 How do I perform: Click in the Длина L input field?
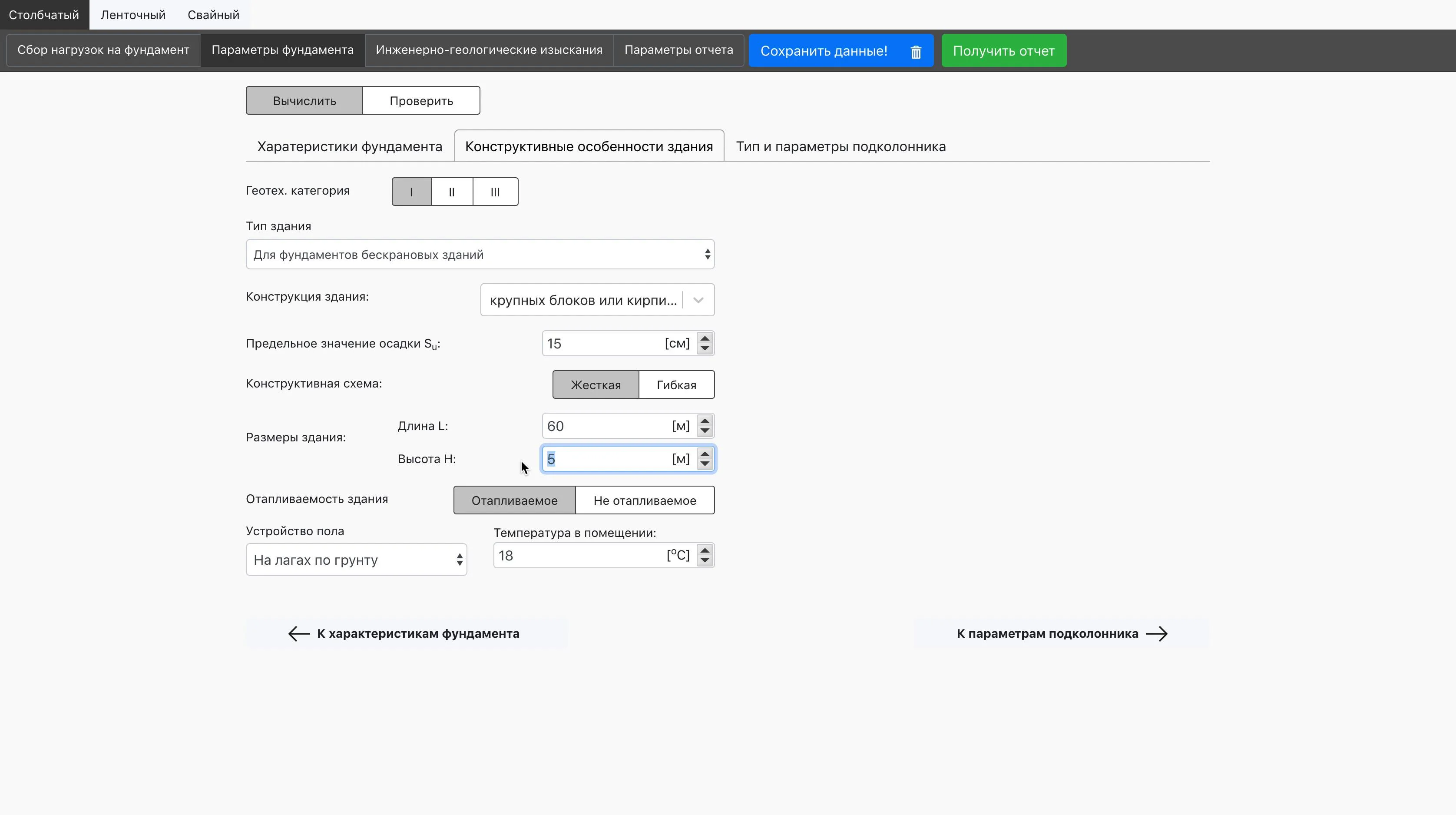(605, 426)
